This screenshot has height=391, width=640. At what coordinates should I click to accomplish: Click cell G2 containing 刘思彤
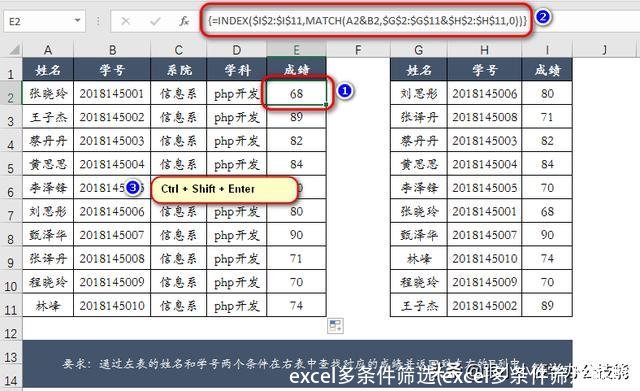coord(419,93)
